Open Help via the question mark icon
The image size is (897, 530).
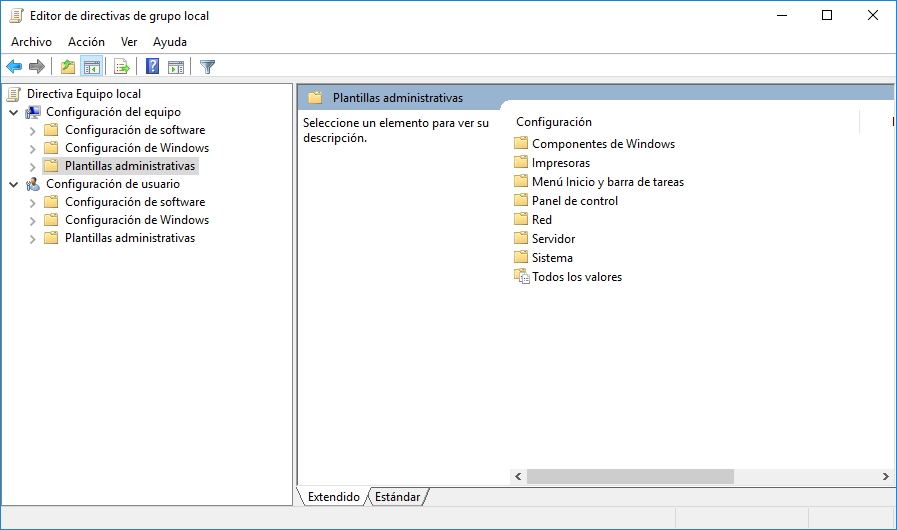pos(153,66)
